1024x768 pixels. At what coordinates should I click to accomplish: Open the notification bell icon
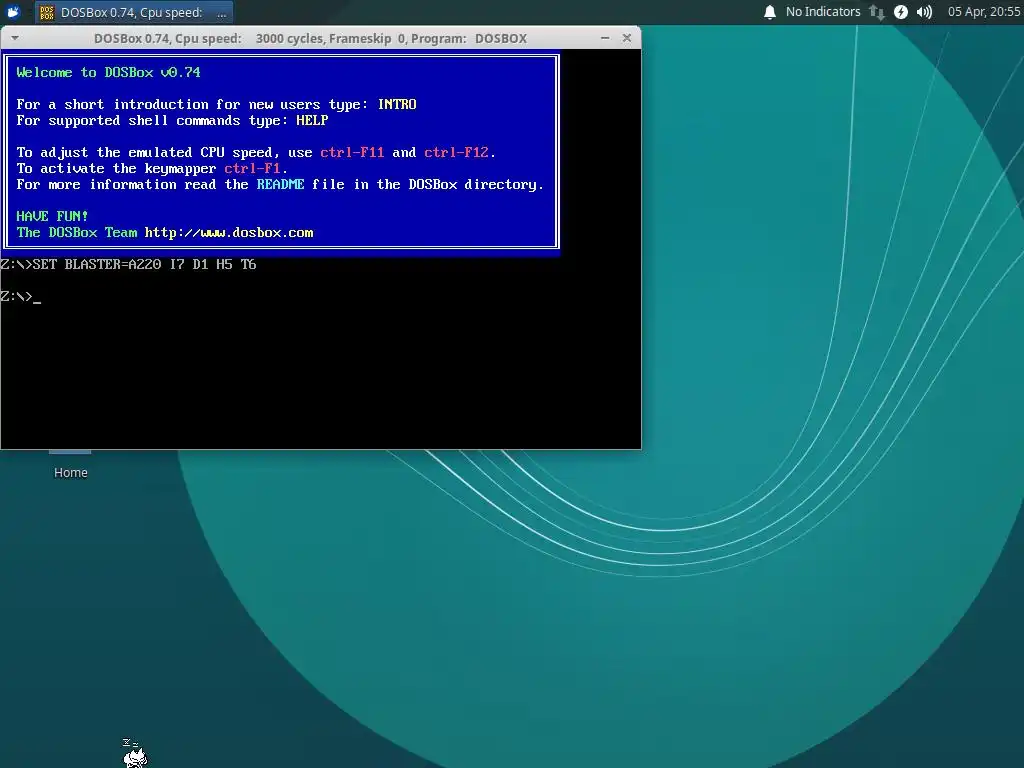click(770, 12)
